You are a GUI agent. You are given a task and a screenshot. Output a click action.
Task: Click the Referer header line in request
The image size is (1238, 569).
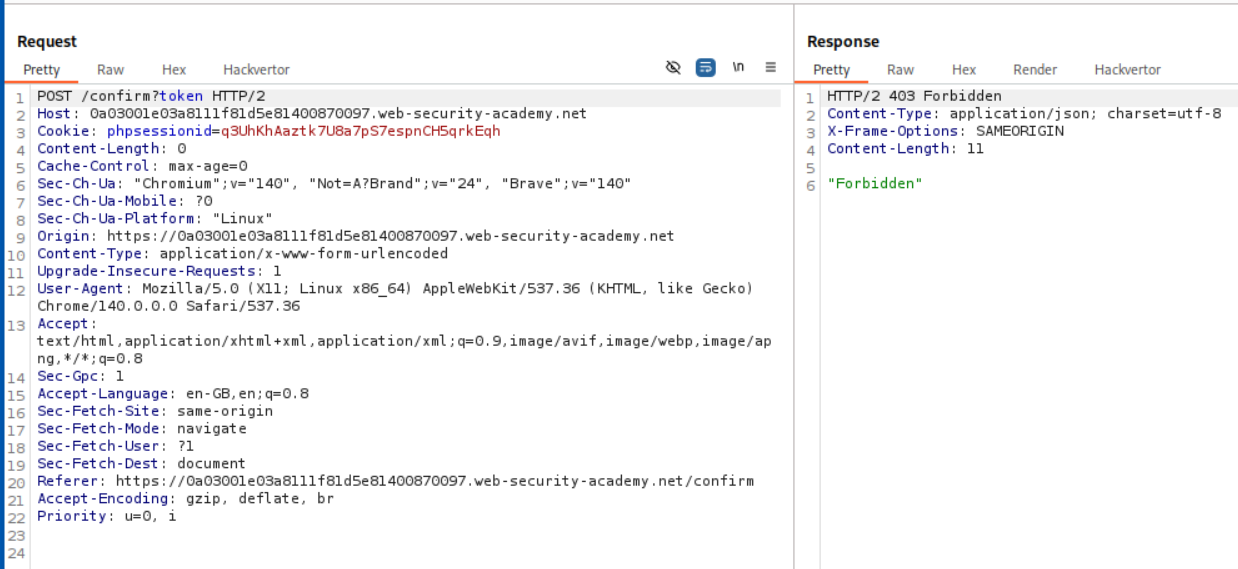pyautogui.click(x=395, y=481)
